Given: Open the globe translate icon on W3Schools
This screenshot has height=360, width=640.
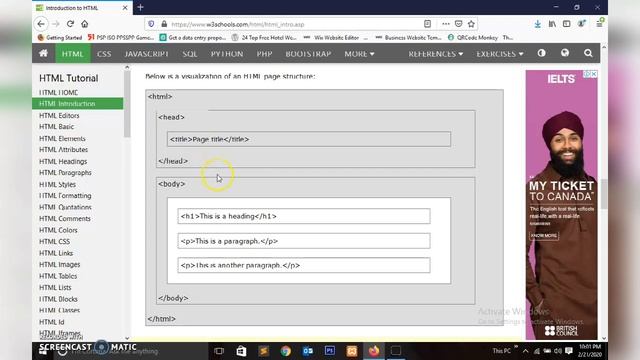Looking at the screenshot, I should point(565,53).
